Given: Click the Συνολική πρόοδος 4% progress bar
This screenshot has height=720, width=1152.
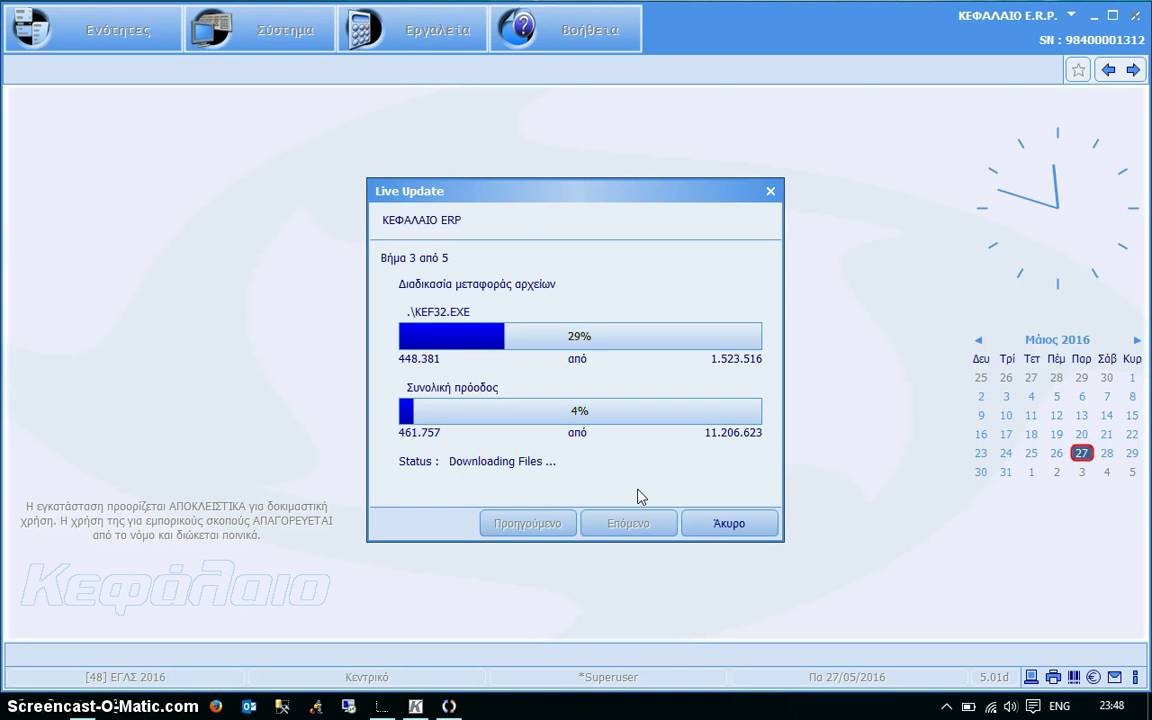Looking at the screenshot, I should [580, 411].
